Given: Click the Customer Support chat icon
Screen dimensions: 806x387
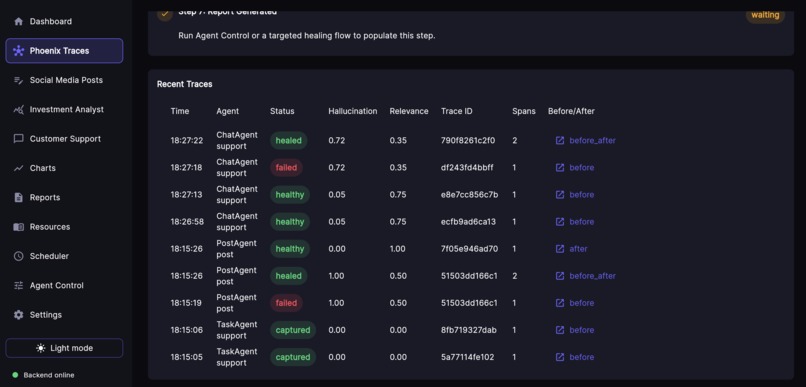Looking at the screenshot, I should point(19,139).
